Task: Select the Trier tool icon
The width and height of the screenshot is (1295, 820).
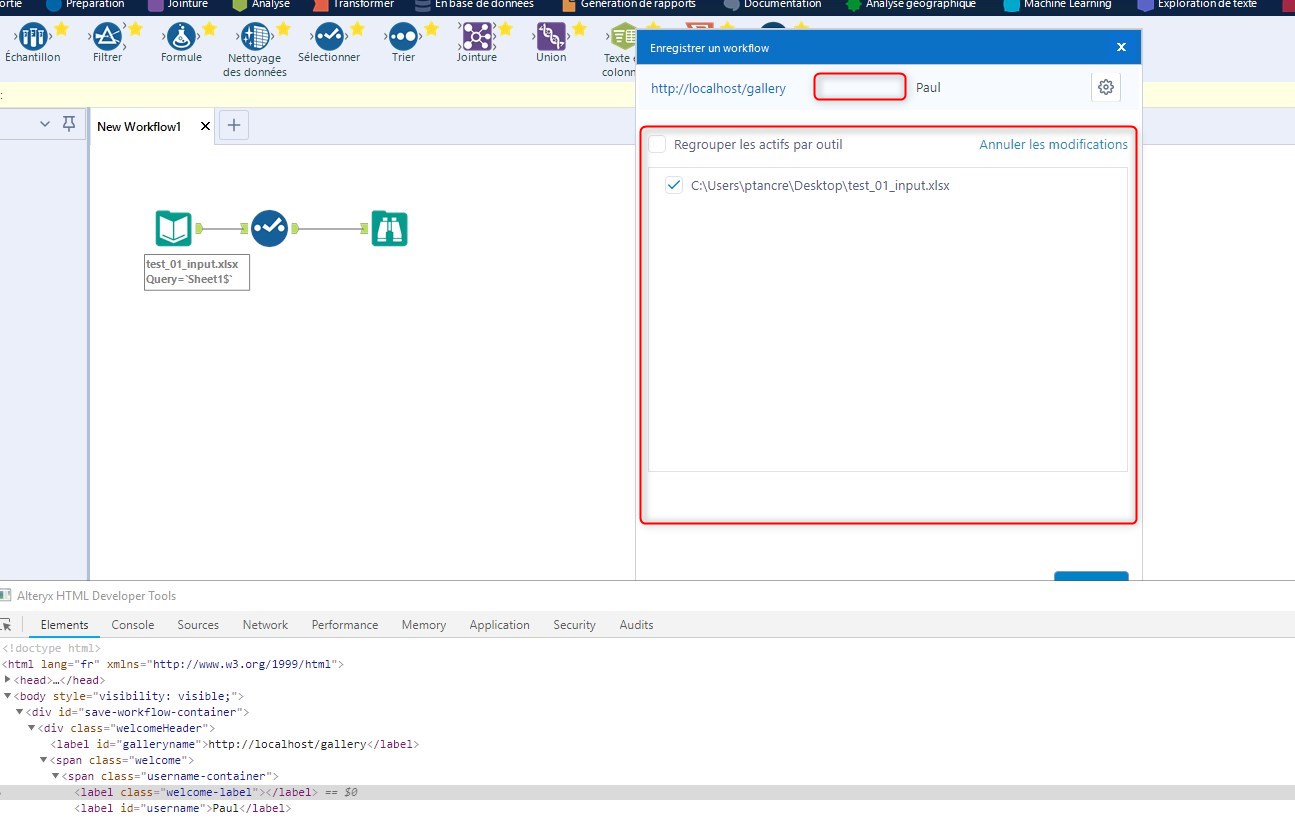Action: pyautogui.click(x=403, y=37)
